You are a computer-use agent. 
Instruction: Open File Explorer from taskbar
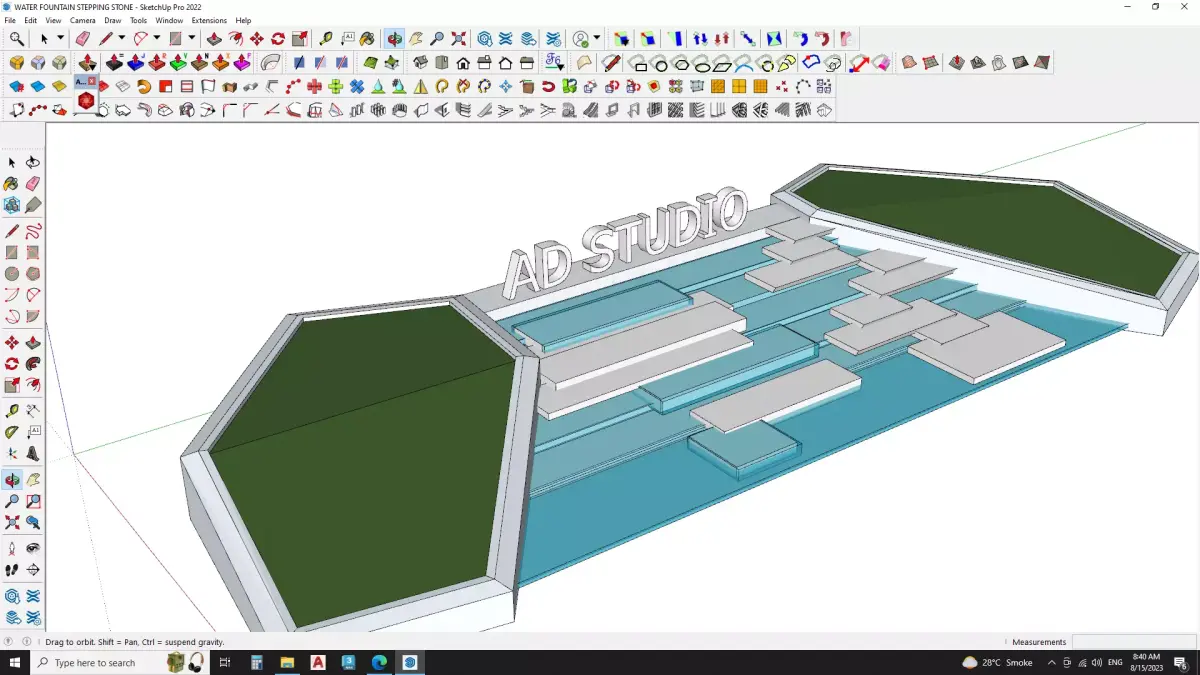pyautogui.click(x=287, y=662)
